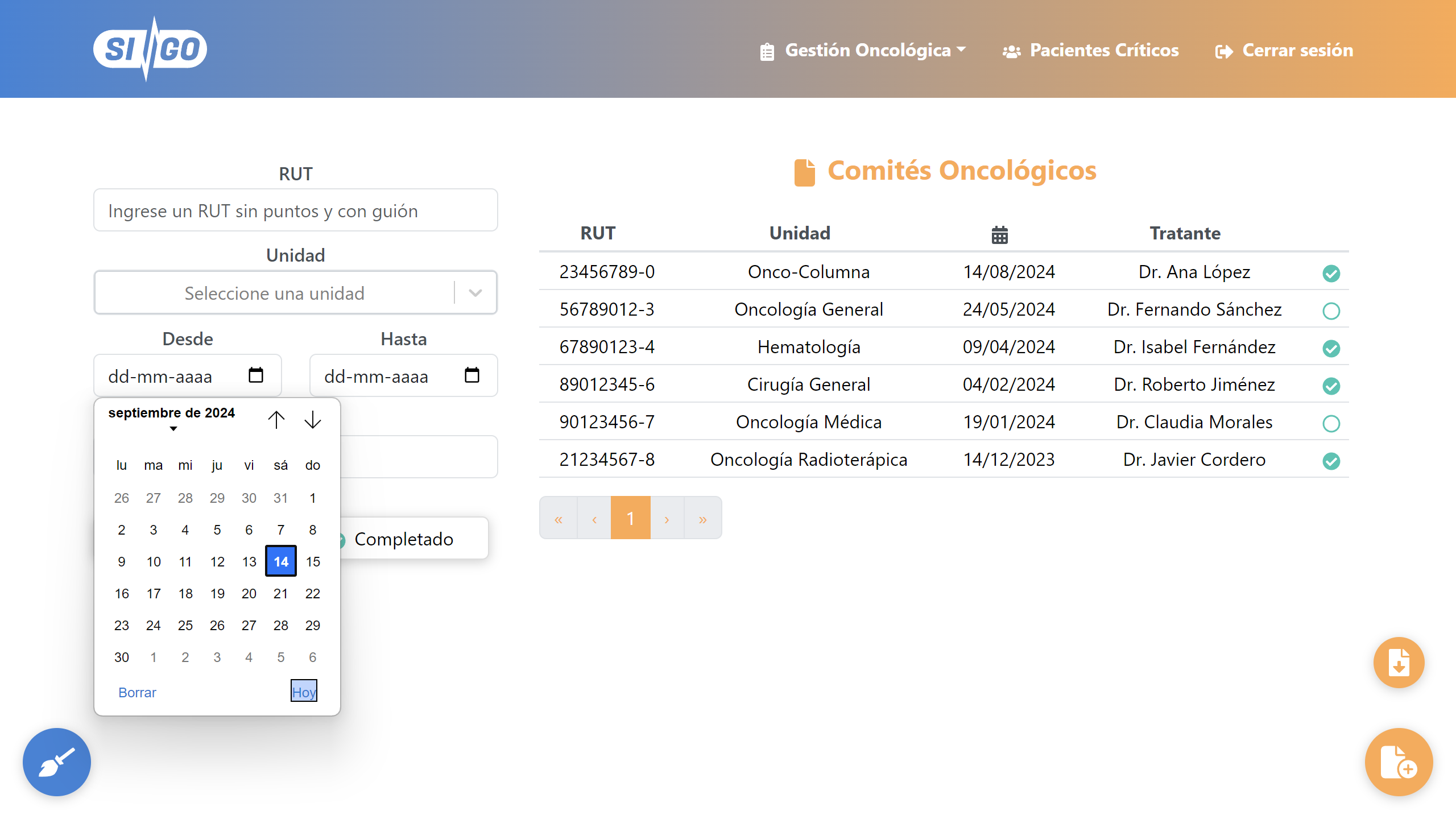Viewport: 1456px width, 819px height.
Task: Click the Comités Oncológicos heading
Action: click(962, 171)
